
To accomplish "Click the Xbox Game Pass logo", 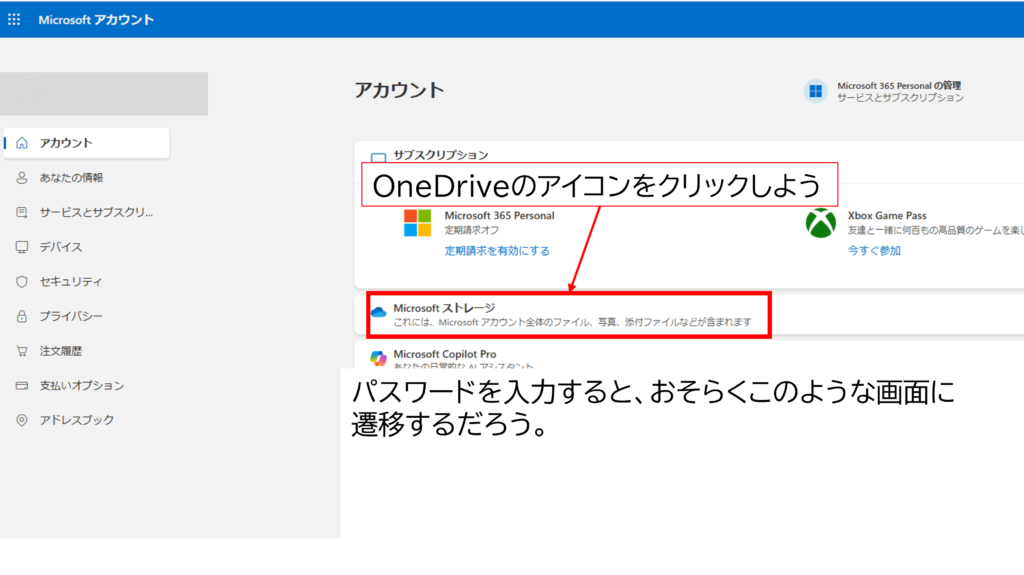I will [821, 223].
